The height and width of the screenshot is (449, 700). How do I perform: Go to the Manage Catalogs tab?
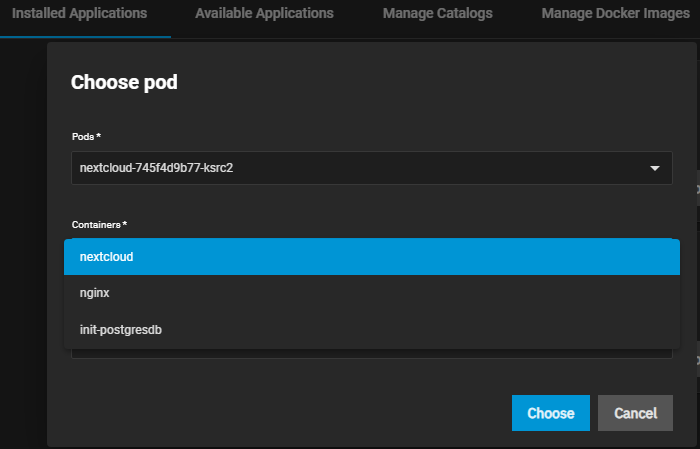pos(437,14)
